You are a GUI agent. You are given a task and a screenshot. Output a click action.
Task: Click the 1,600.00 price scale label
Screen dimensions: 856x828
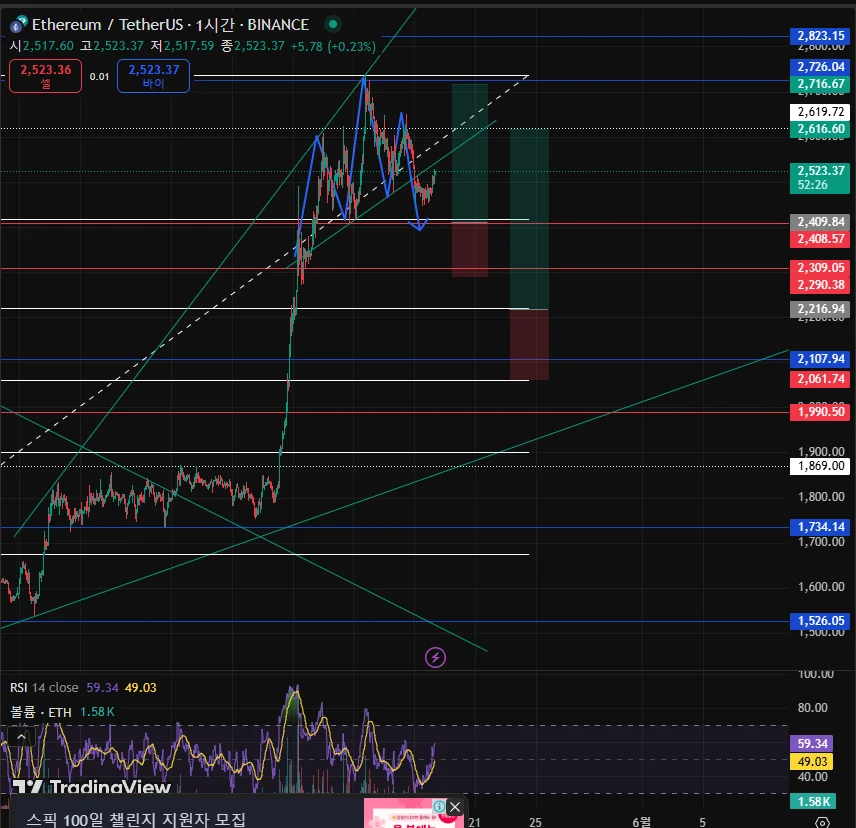tap(821, 587)
